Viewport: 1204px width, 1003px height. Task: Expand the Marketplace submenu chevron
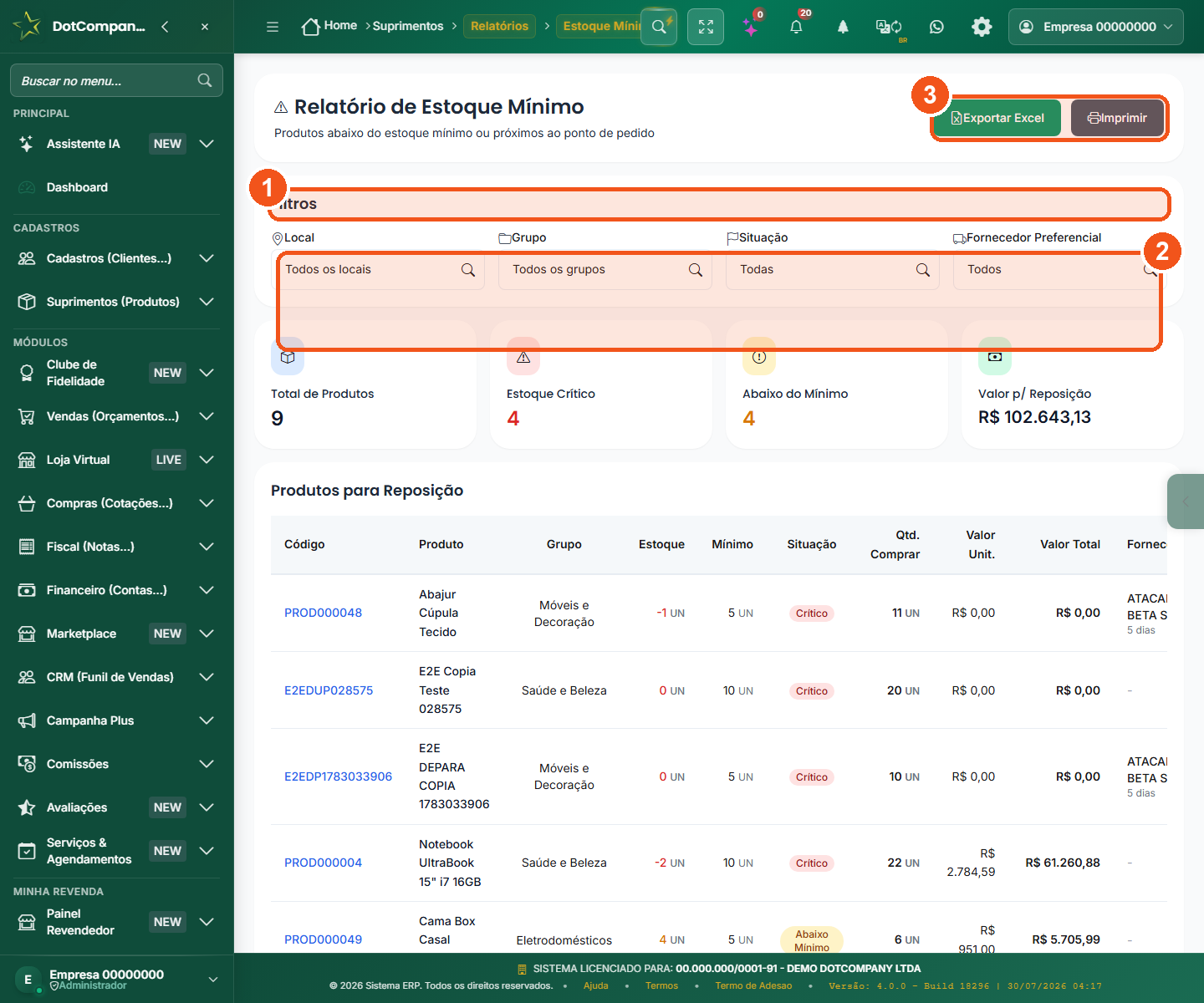click(x=207, y=634)
